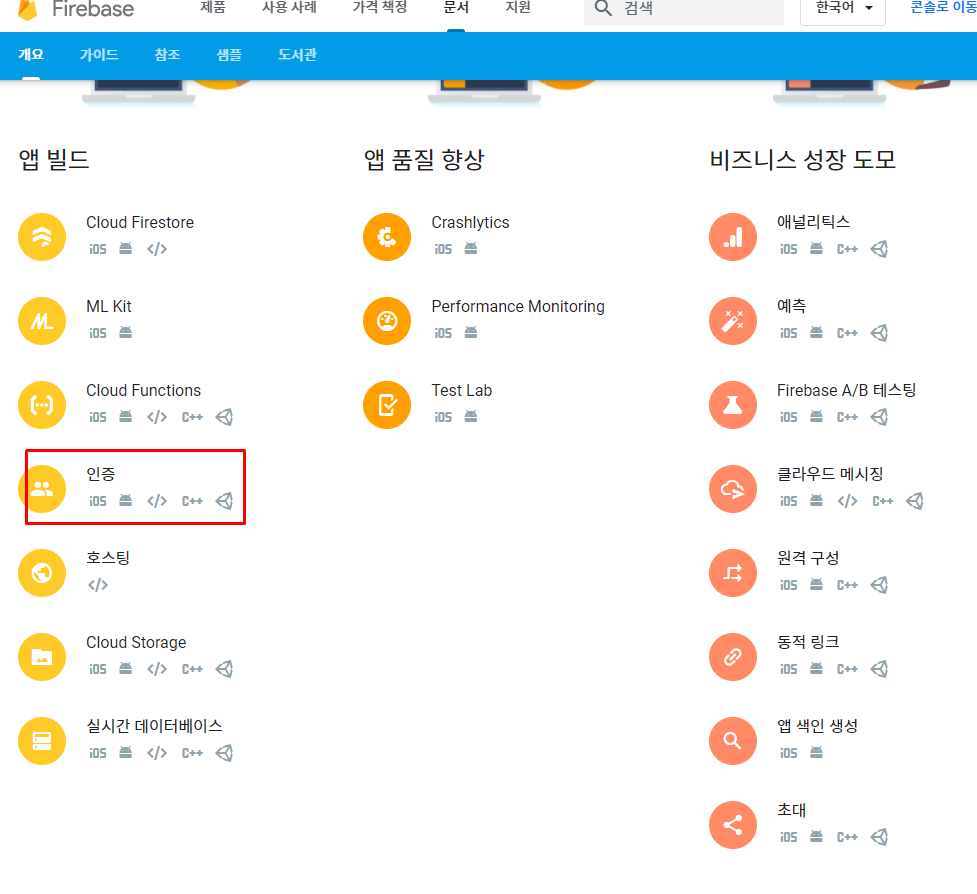Switch to the 개요 tab
Image resolution: width=977 pixels, height=894 pixels.
(x=31, y=55)
